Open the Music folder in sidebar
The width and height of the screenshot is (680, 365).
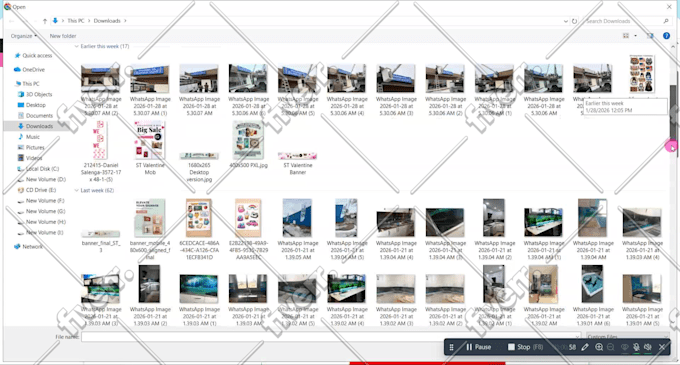(29, 137)
